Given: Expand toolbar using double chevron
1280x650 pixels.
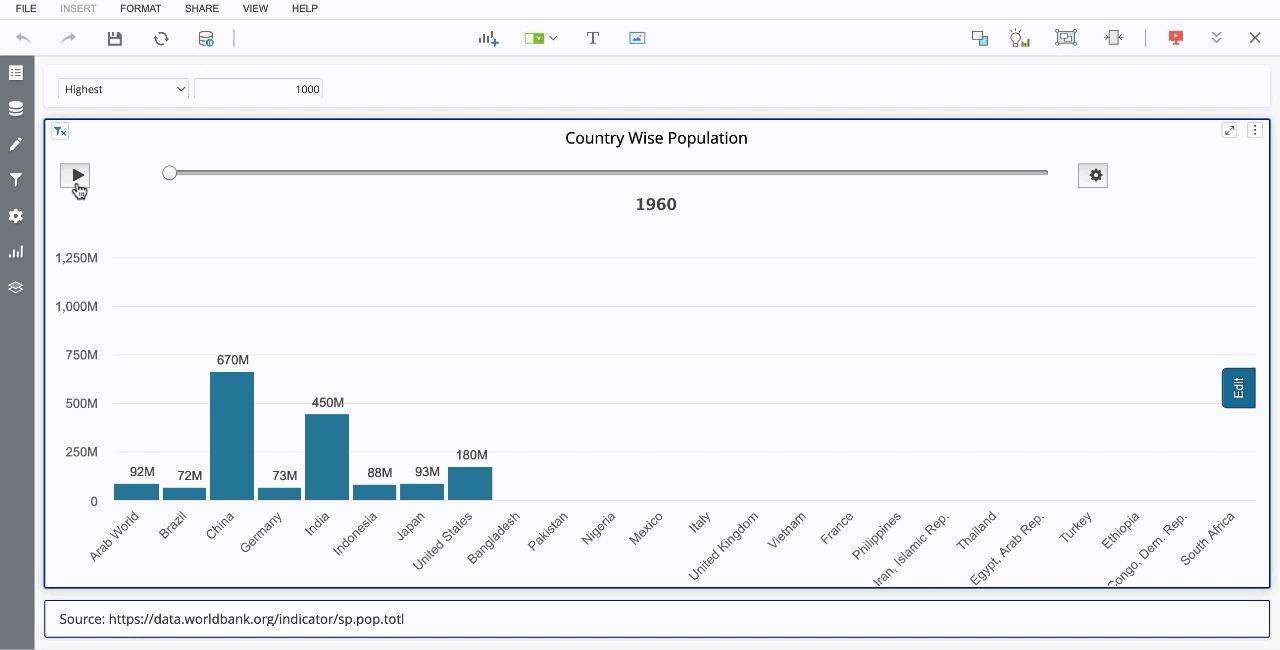Looking at the screenshot, I should [x=1216, y=38].
